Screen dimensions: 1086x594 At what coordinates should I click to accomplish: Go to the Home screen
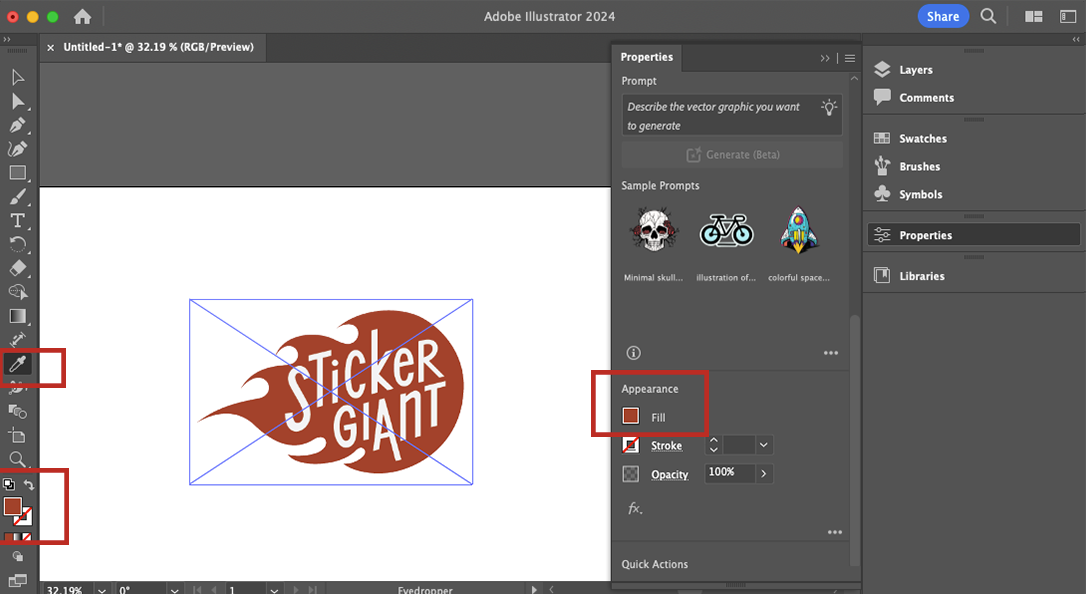[82, 17]
